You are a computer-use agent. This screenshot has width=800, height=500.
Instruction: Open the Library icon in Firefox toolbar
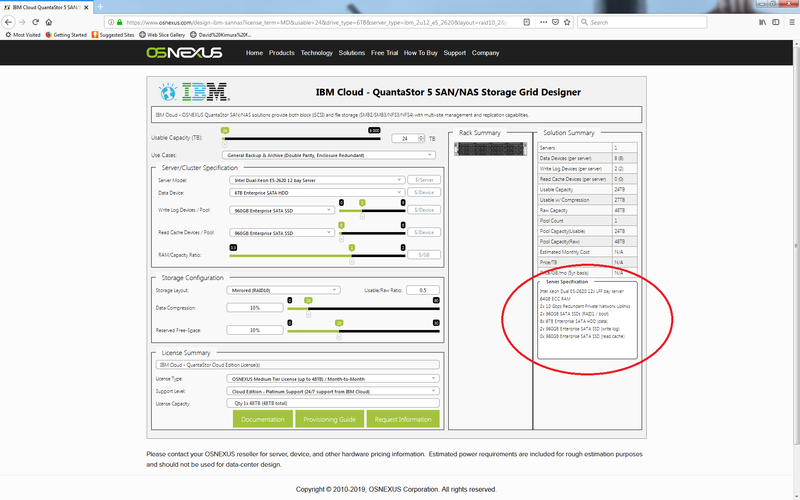[x=762, y=22]
